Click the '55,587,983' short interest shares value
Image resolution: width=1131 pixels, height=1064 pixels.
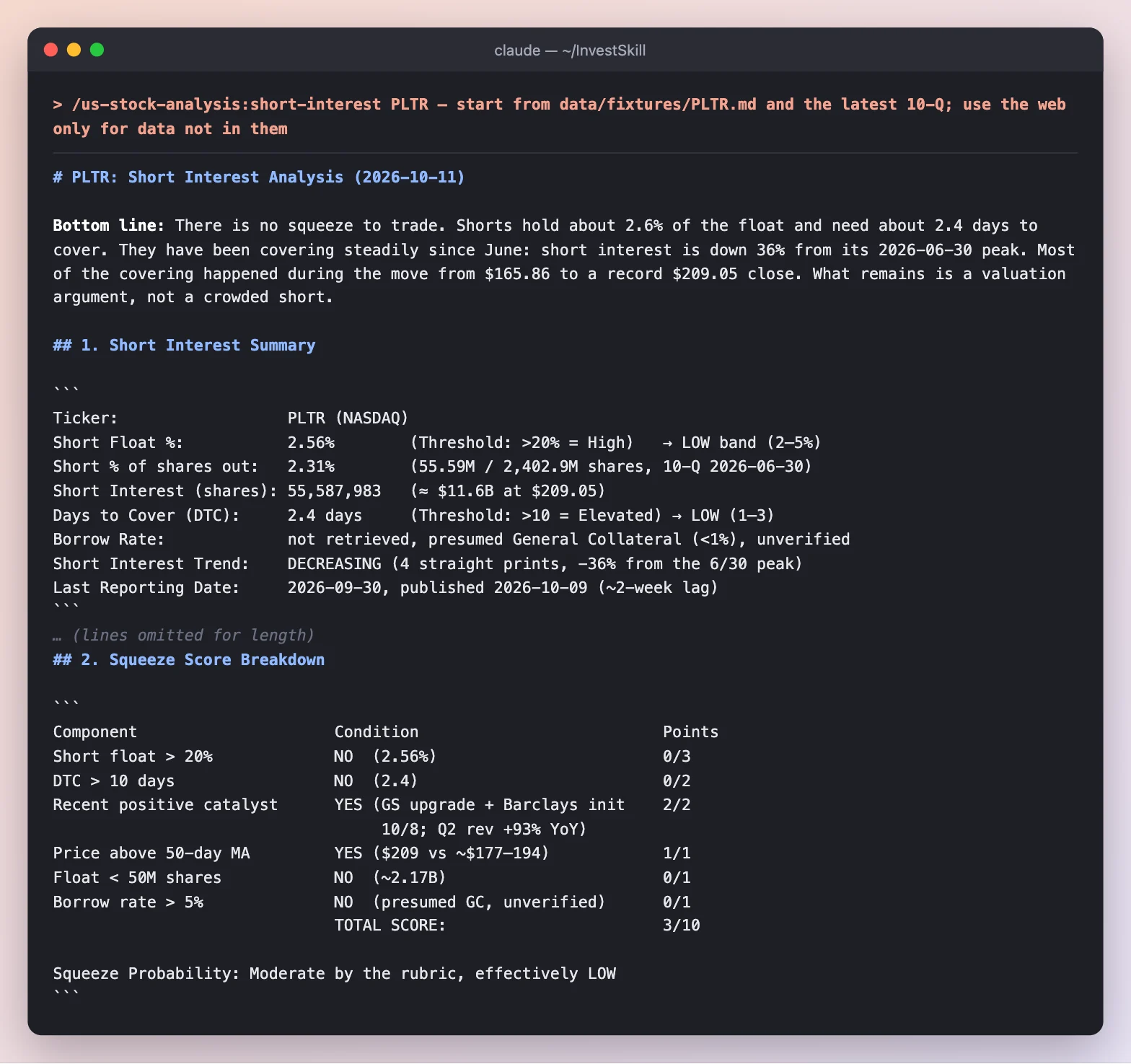(x=334, y=491)
